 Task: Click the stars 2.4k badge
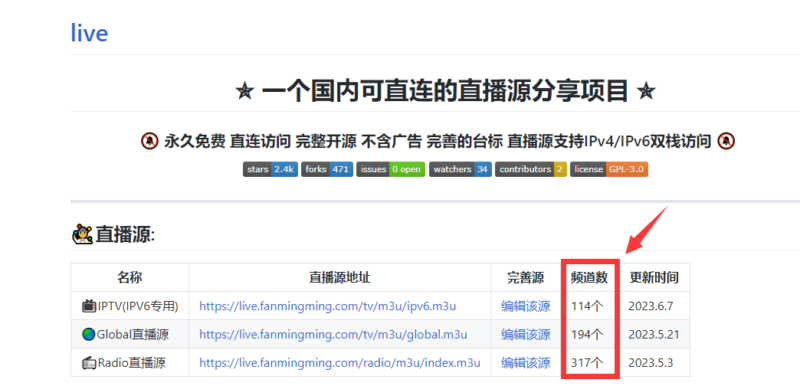tap(270, 169)
